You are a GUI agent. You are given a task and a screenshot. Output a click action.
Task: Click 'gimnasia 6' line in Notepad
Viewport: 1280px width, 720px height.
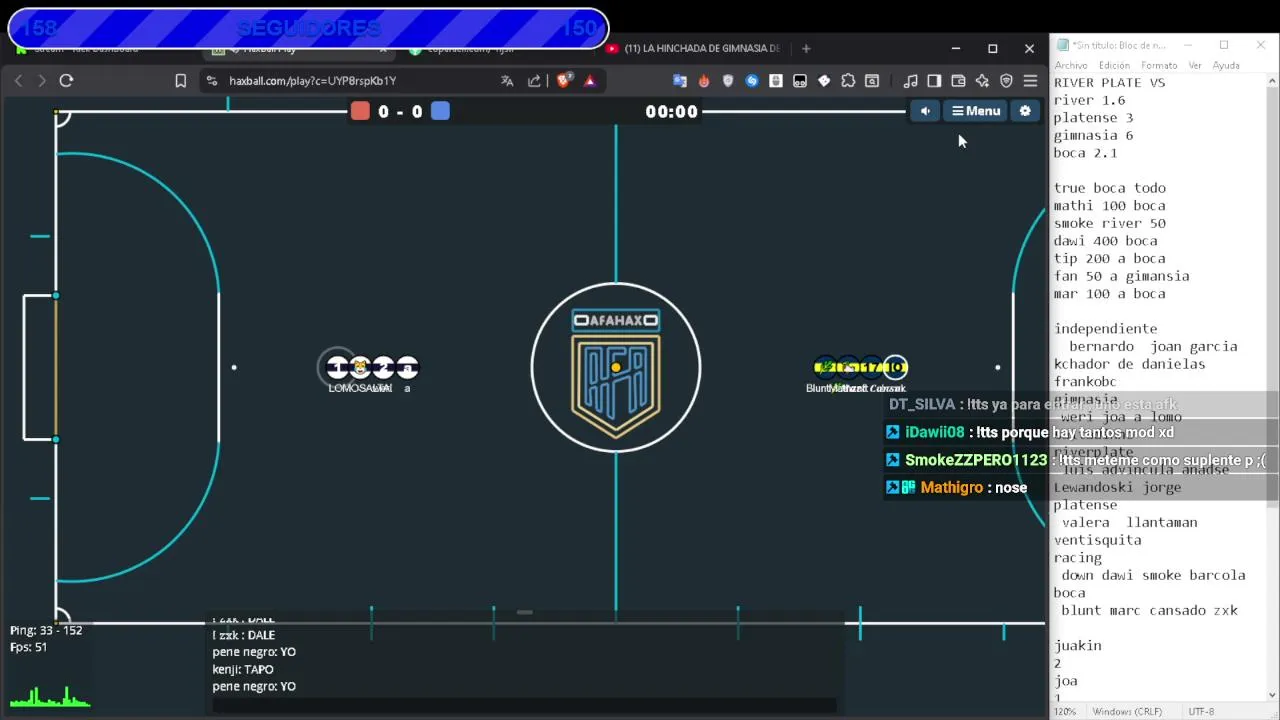[1093, 135]
